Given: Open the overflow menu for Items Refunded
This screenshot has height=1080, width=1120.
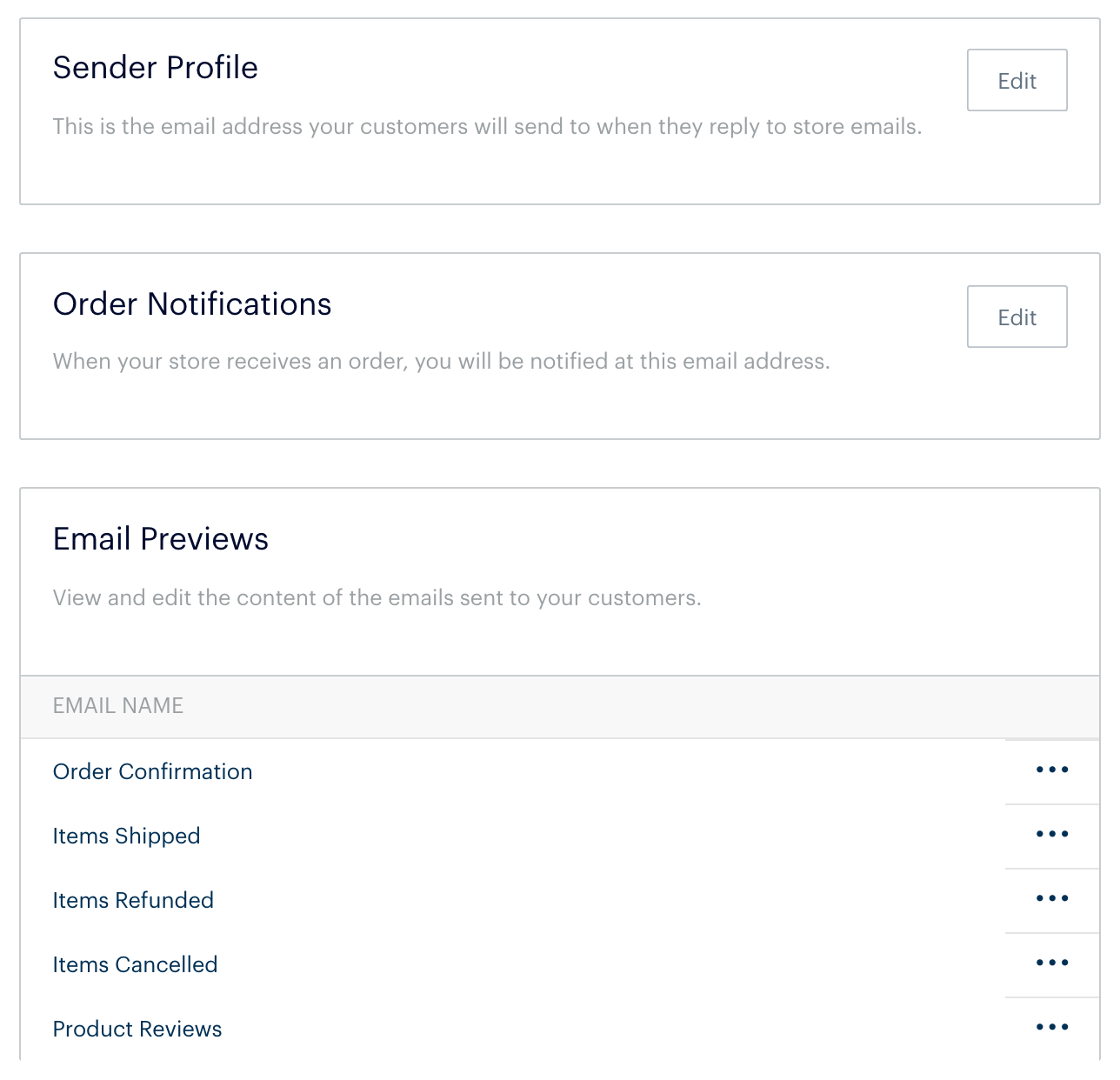Looking at the screenshot, I should click(x=1052, y=899).
